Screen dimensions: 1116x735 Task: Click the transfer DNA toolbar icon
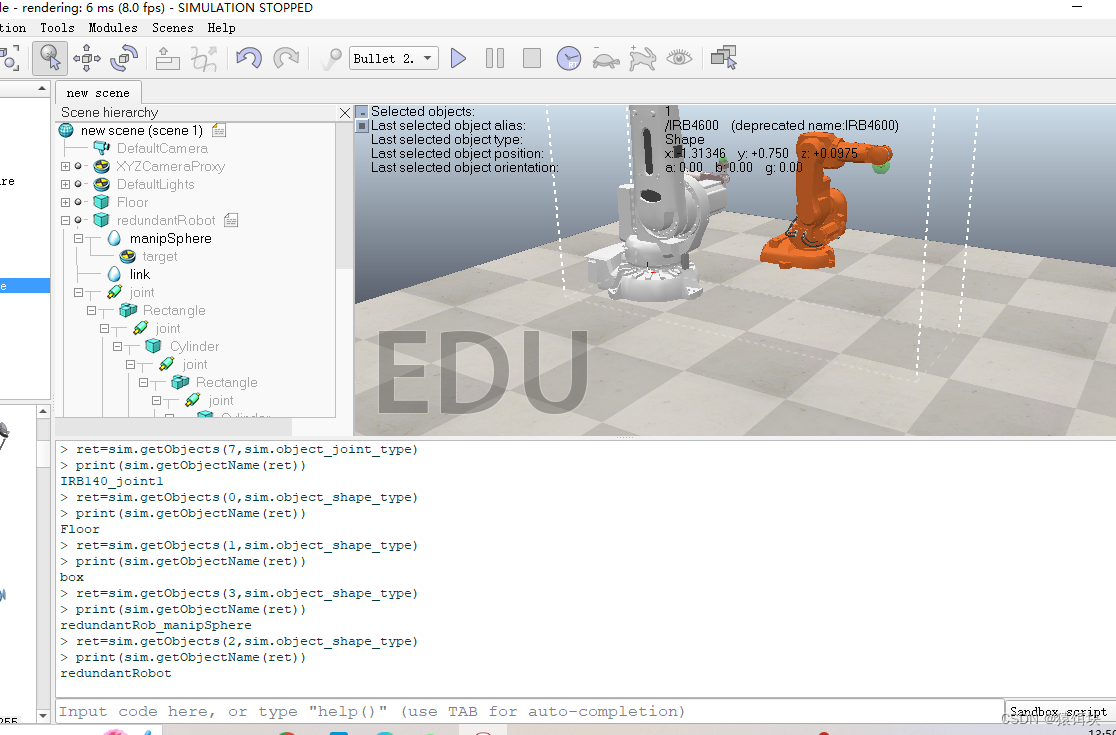click(204, 58)
